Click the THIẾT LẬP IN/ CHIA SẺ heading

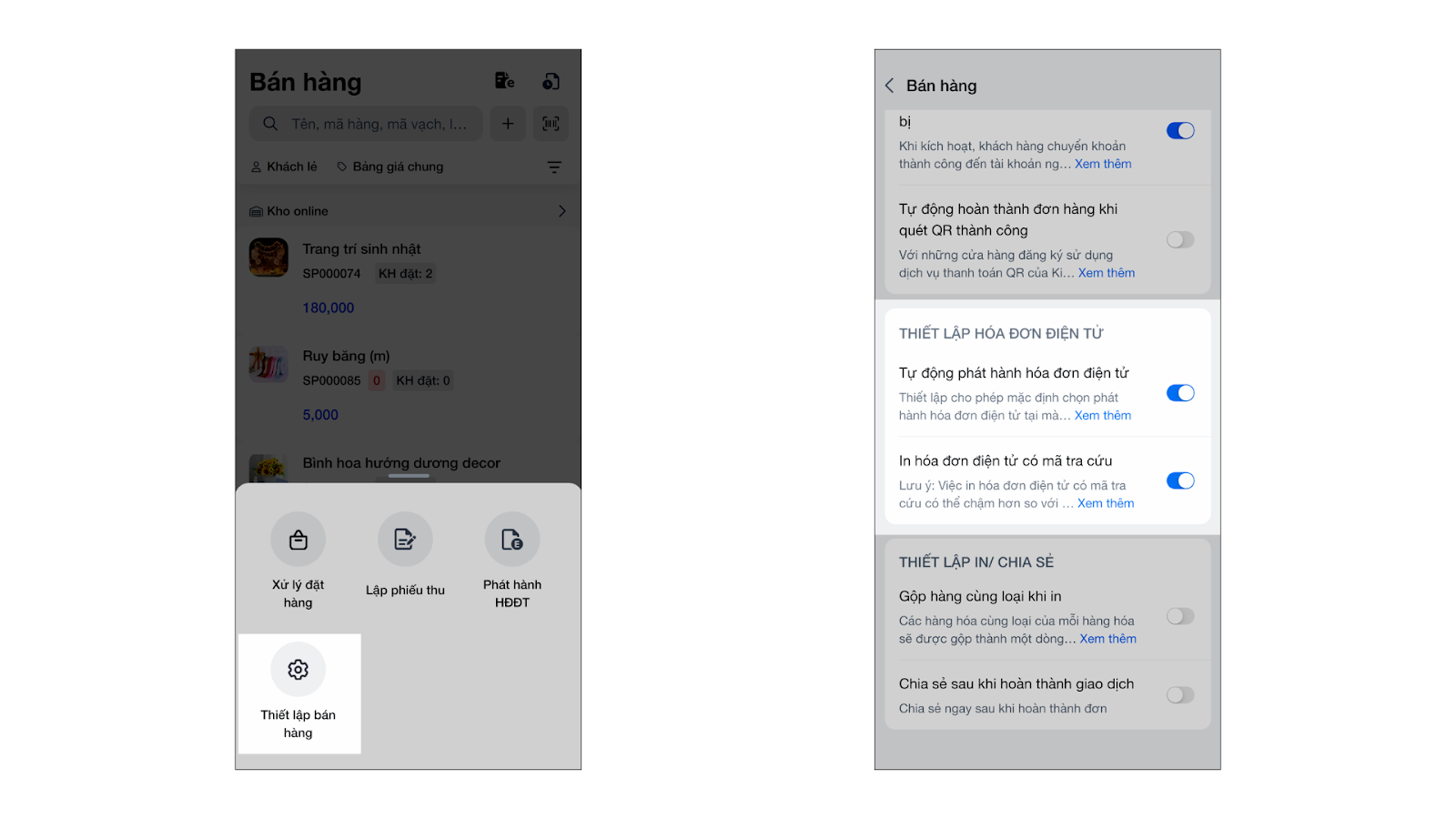pyautogui.click(x=976, y=562)
